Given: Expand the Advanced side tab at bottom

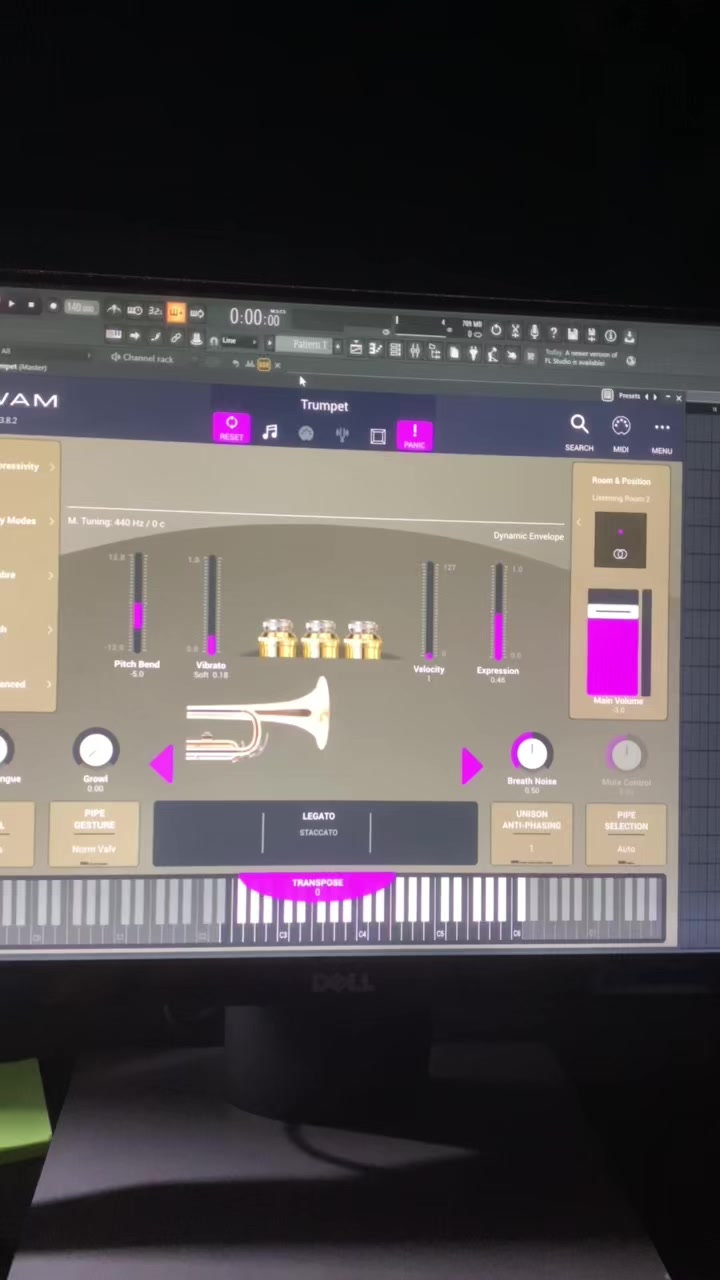Looking at the screenshot, I should (x=26, y=684).
